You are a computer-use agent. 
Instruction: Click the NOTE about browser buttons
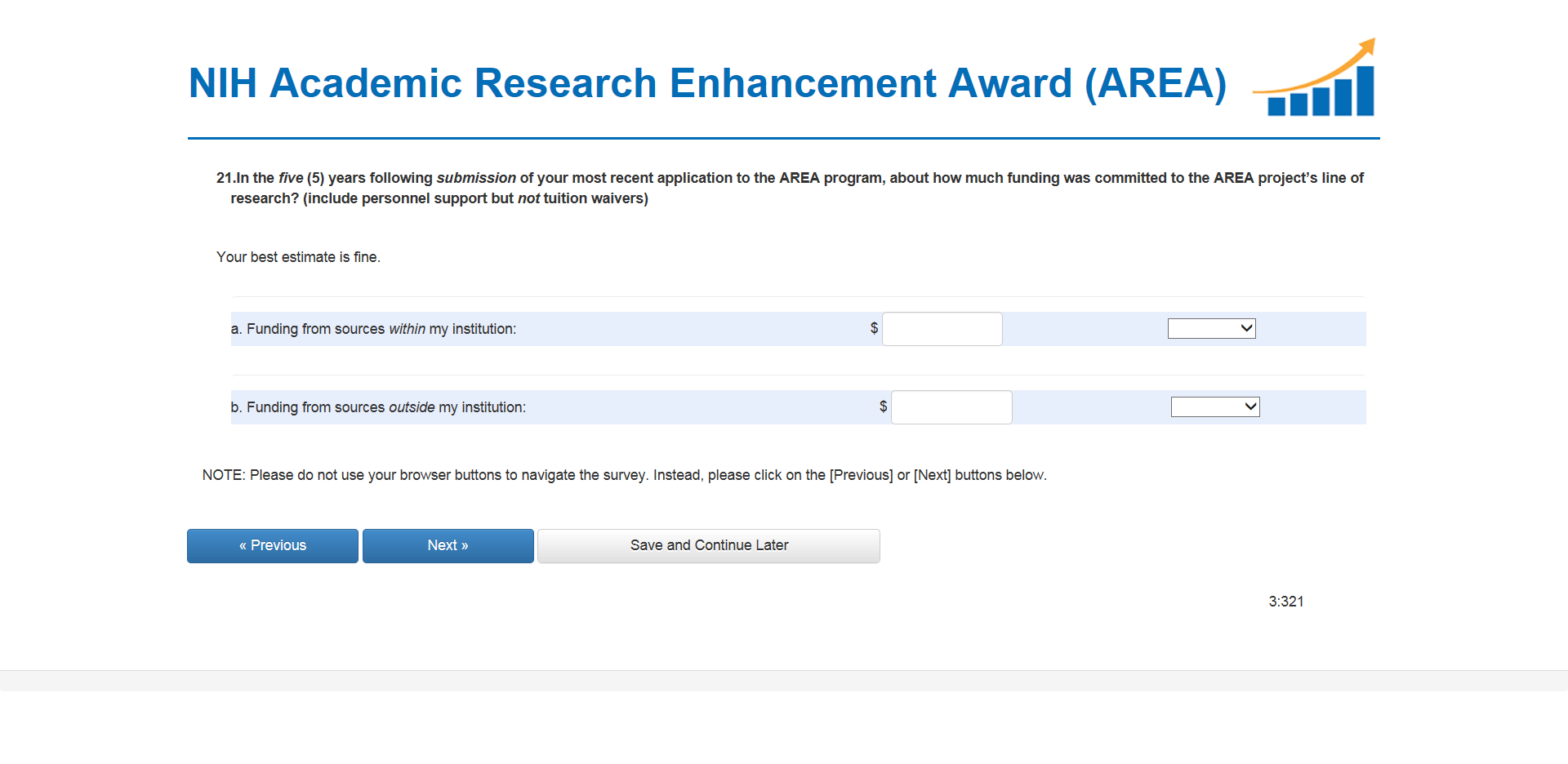click(x=624, y=475)
